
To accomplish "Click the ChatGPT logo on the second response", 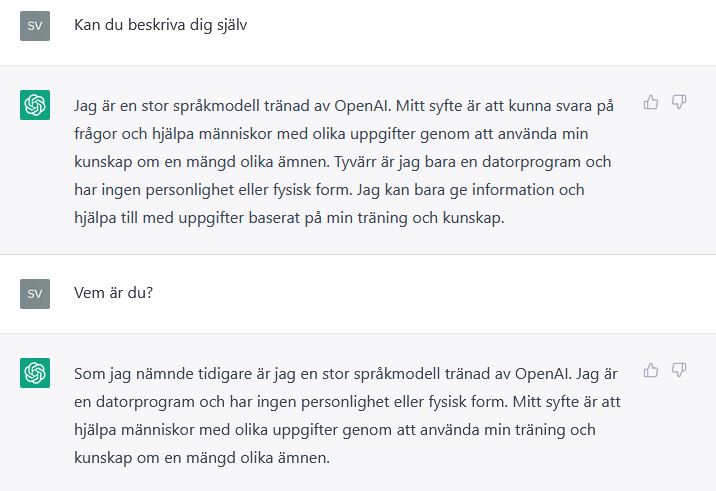I will click(x=35, y=373).
